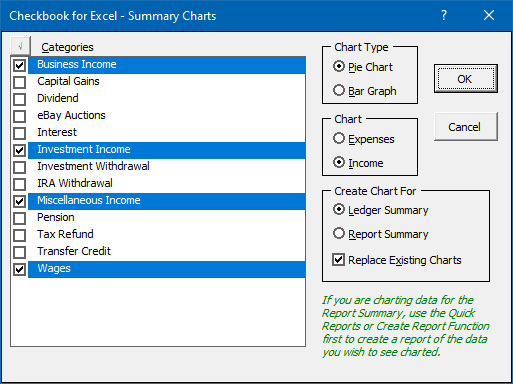Click the Transfer Credit list entry
Screen dimensions: 513x384
point(74,251)
